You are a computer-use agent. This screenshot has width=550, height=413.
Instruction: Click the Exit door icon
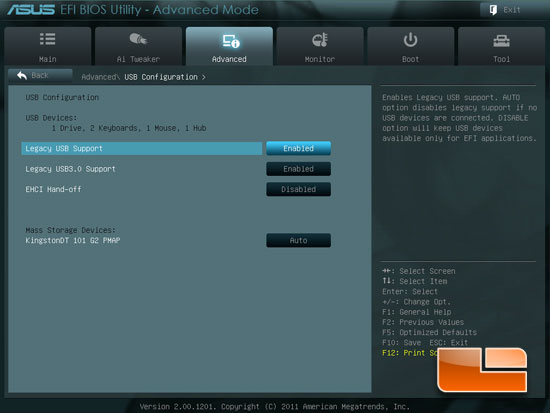pos(493,10)
